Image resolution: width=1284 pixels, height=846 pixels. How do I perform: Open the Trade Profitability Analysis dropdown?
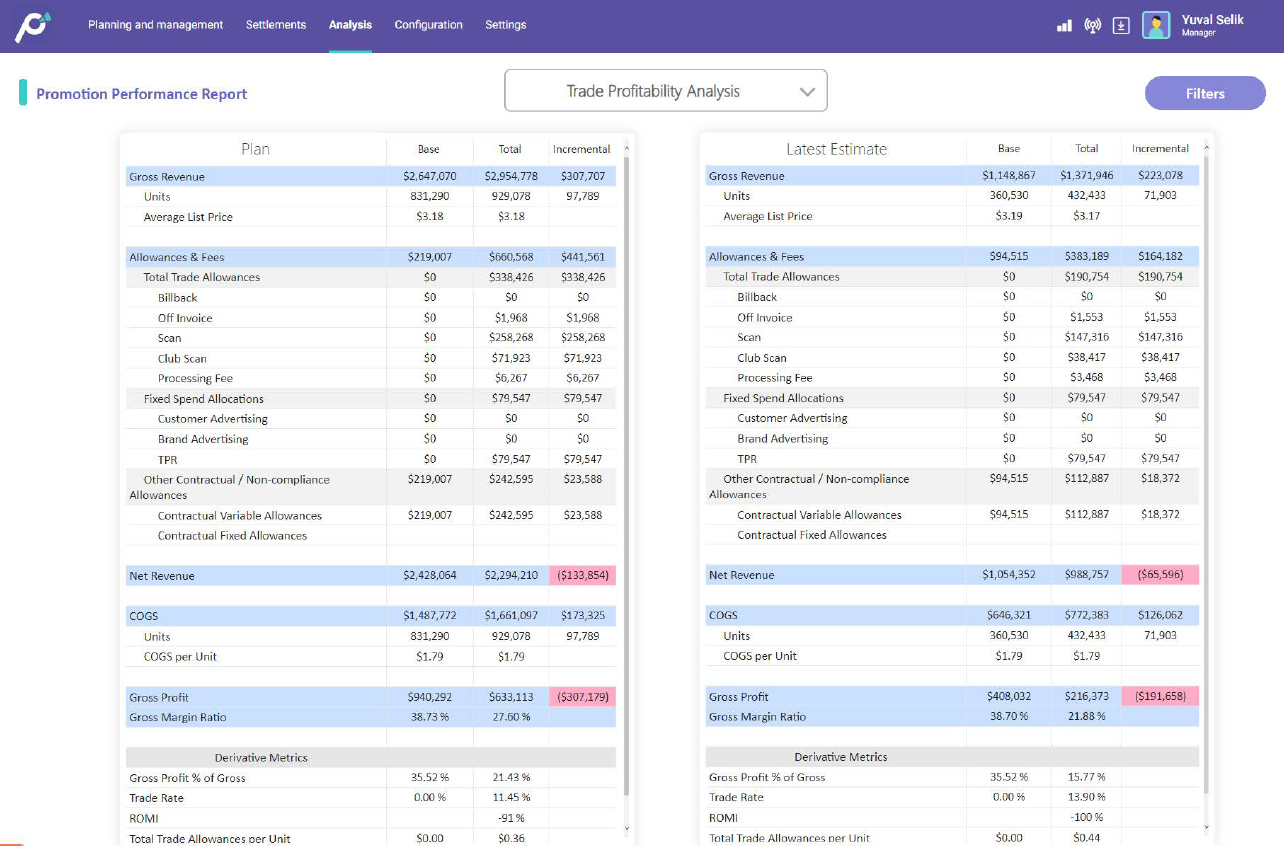pos(665,90)
